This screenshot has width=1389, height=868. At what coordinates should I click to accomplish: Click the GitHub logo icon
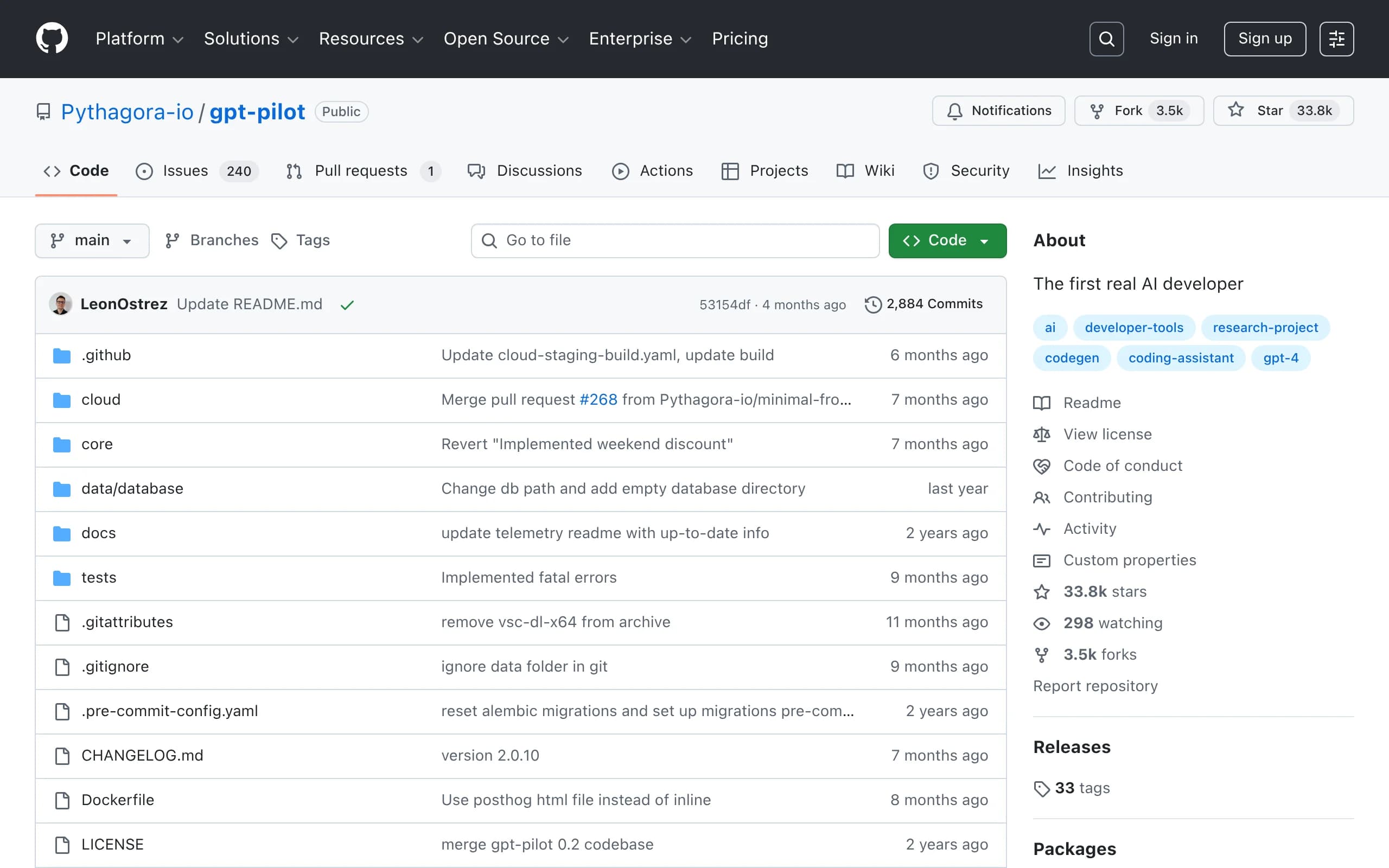coord(52,39)
